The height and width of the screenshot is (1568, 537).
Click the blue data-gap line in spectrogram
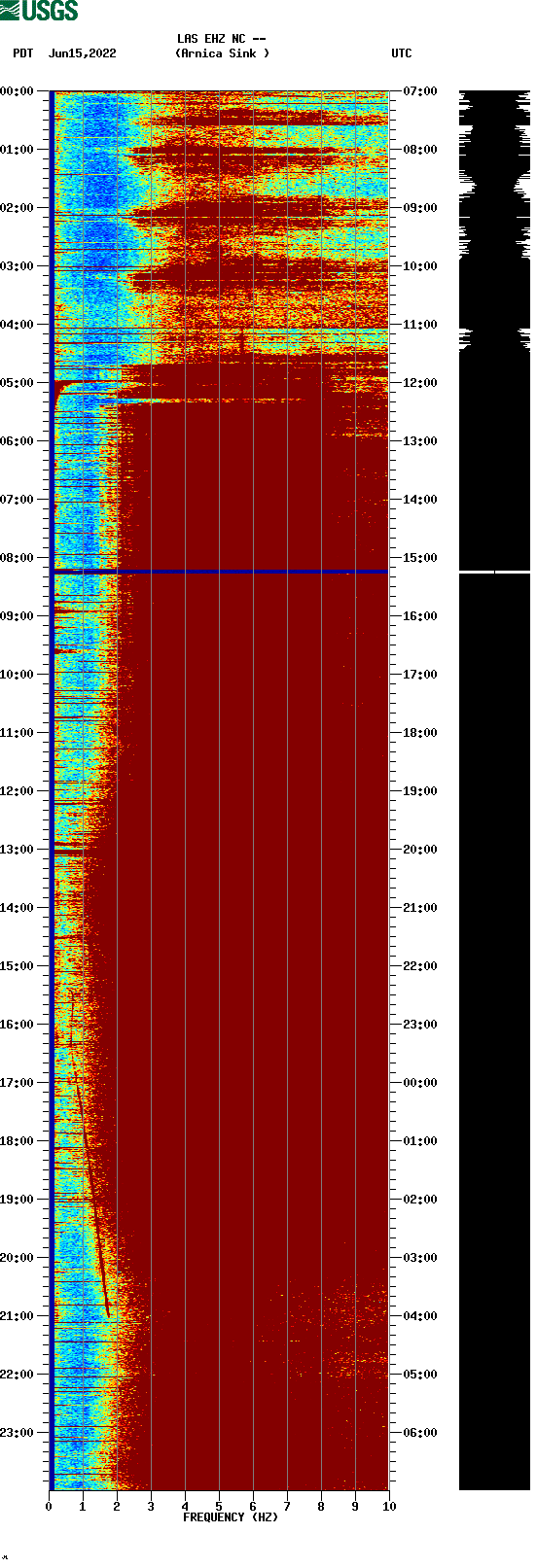(x=220, y=572)
